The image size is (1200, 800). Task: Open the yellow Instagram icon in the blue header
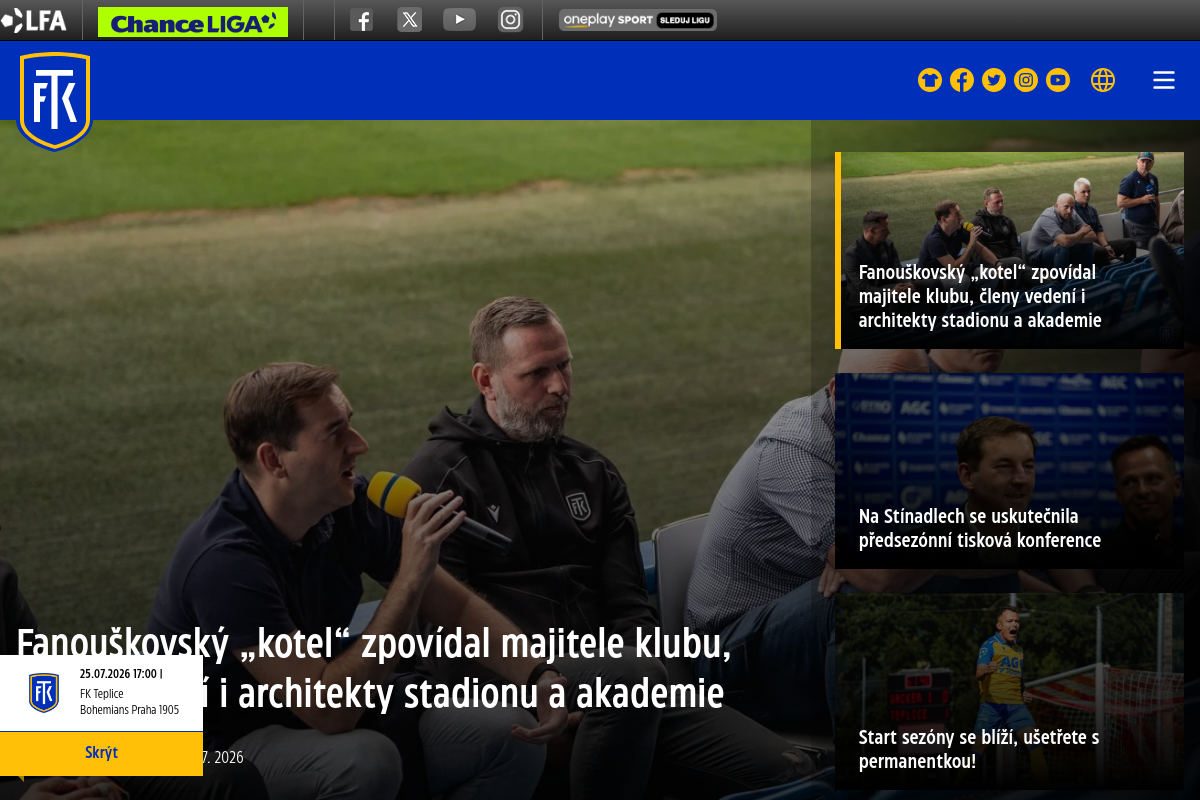tap(1026, 80)
